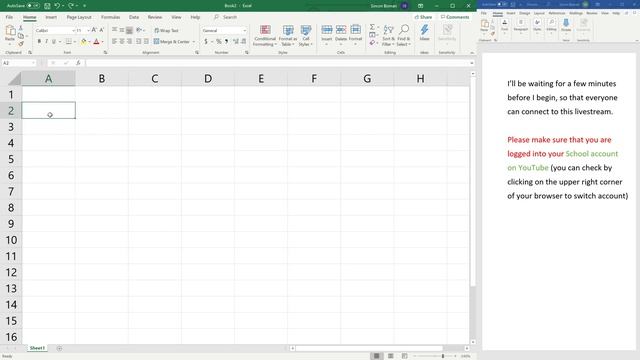Screen dimensions: 640x360
Task: Open the font name Calibri dropdown
Action: pos(73,31)
